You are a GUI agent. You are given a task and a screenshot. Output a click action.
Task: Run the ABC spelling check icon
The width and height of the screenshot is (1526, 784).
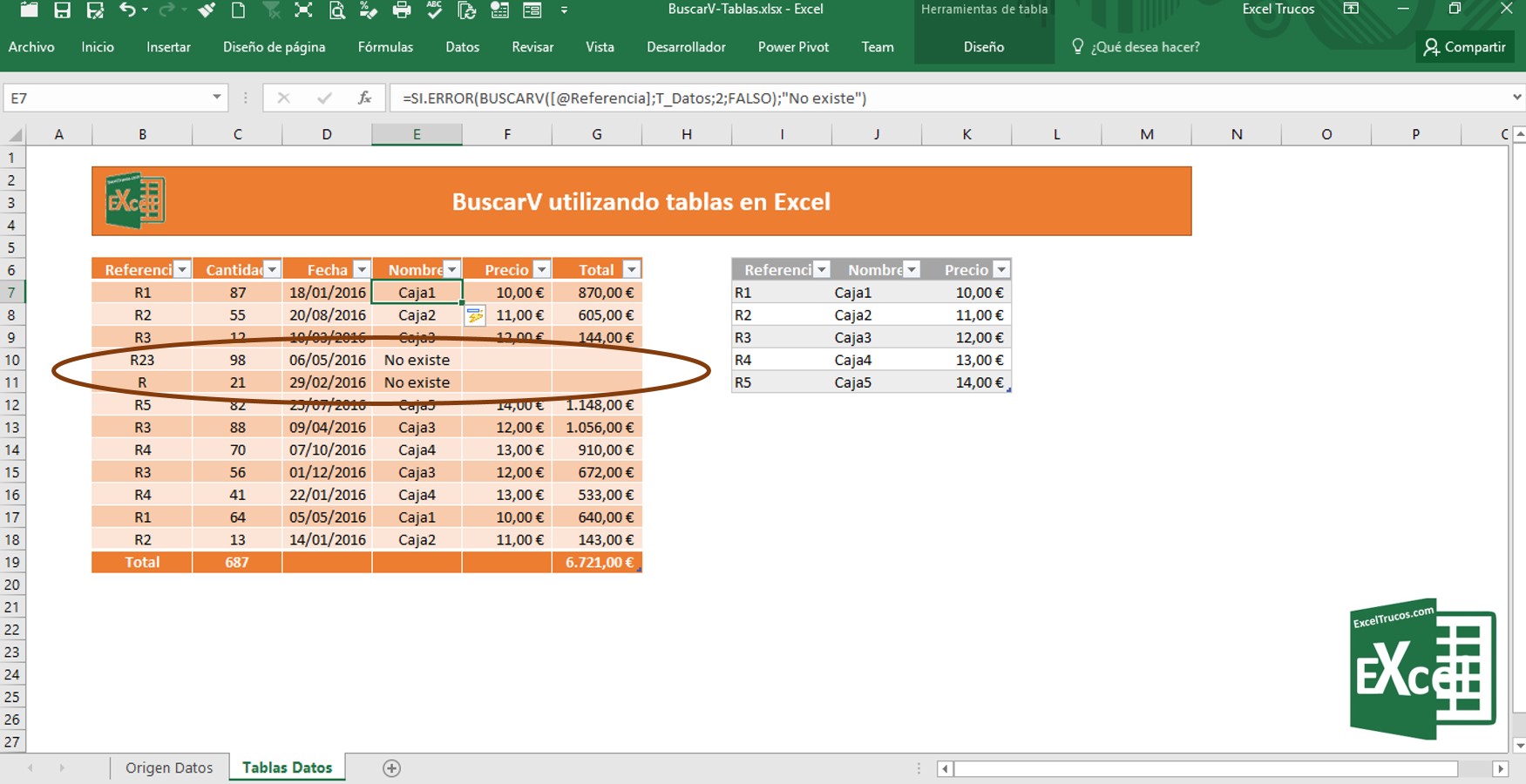tap(434, 10)
